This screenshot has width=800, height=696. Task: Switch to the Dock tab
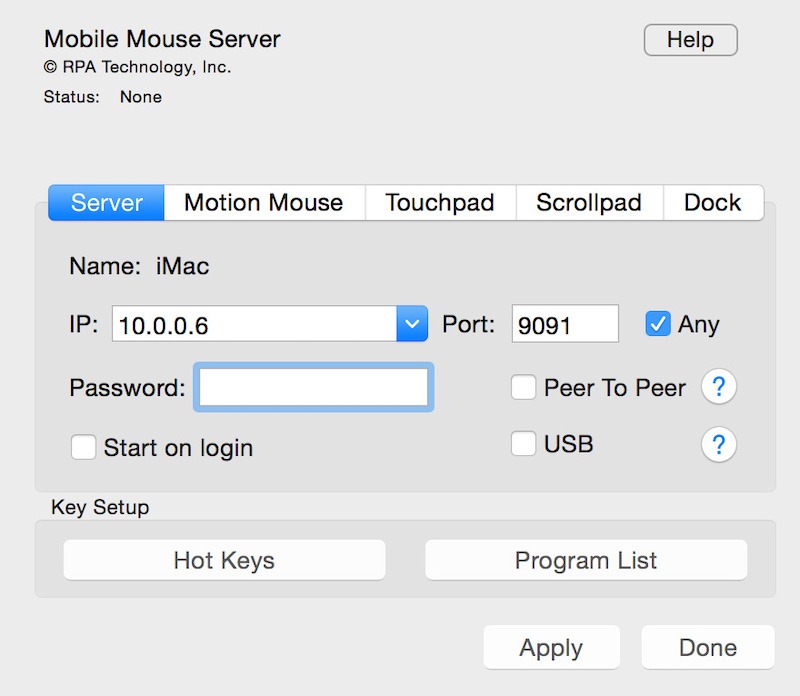coord(714,202)
